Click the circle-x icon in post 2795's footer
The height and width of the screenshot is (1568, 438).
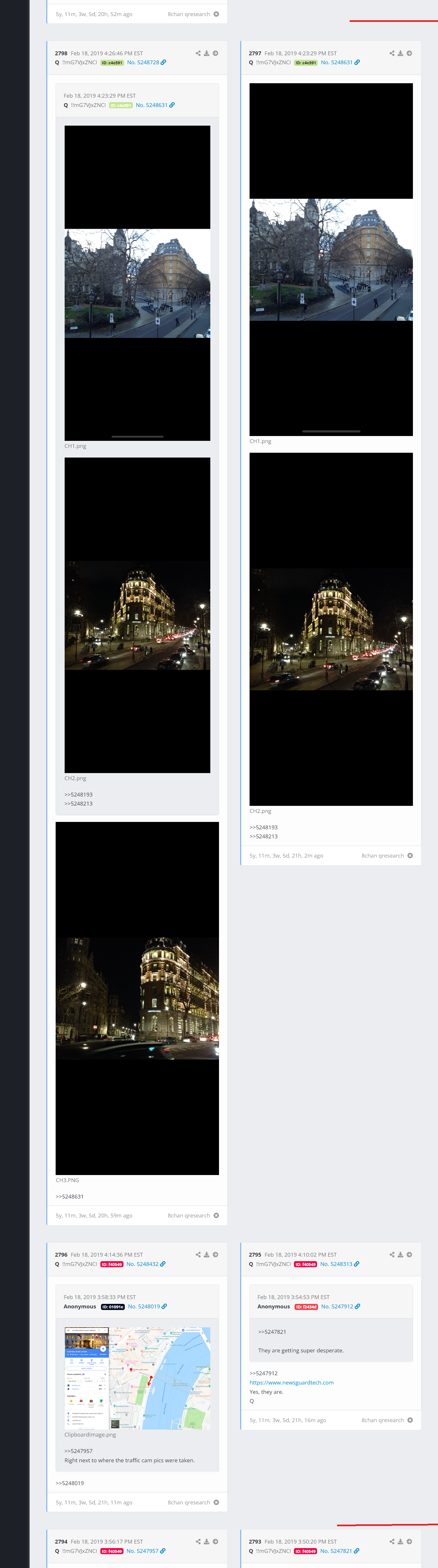[x=410, y=1420]
